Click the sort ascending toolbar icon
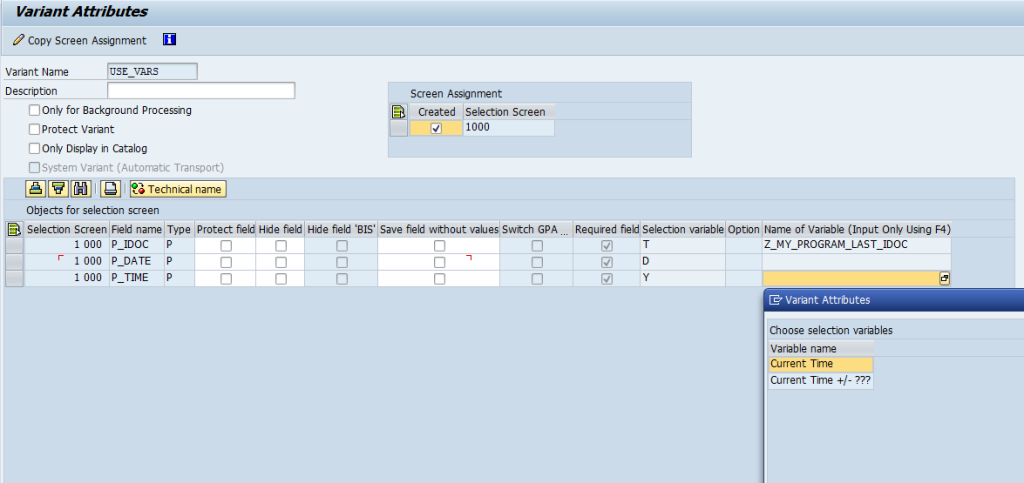This screenshot has width=1024, height=483. coord(35,189)
